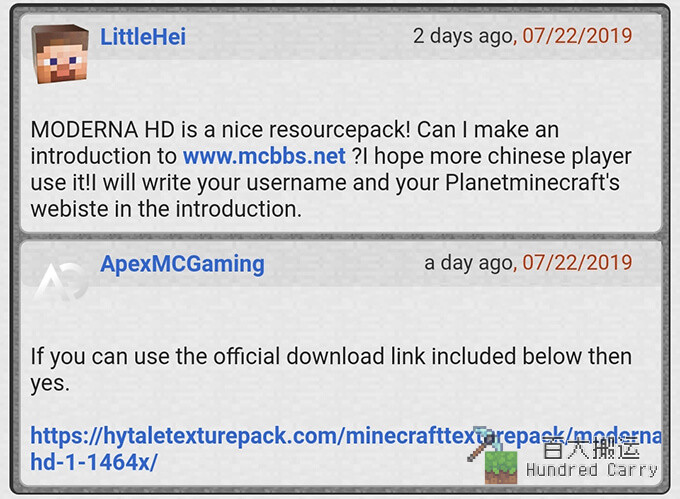
Task: Click the 07/22/2019 date on LittleHei's comment
Action: pos(577,36)
